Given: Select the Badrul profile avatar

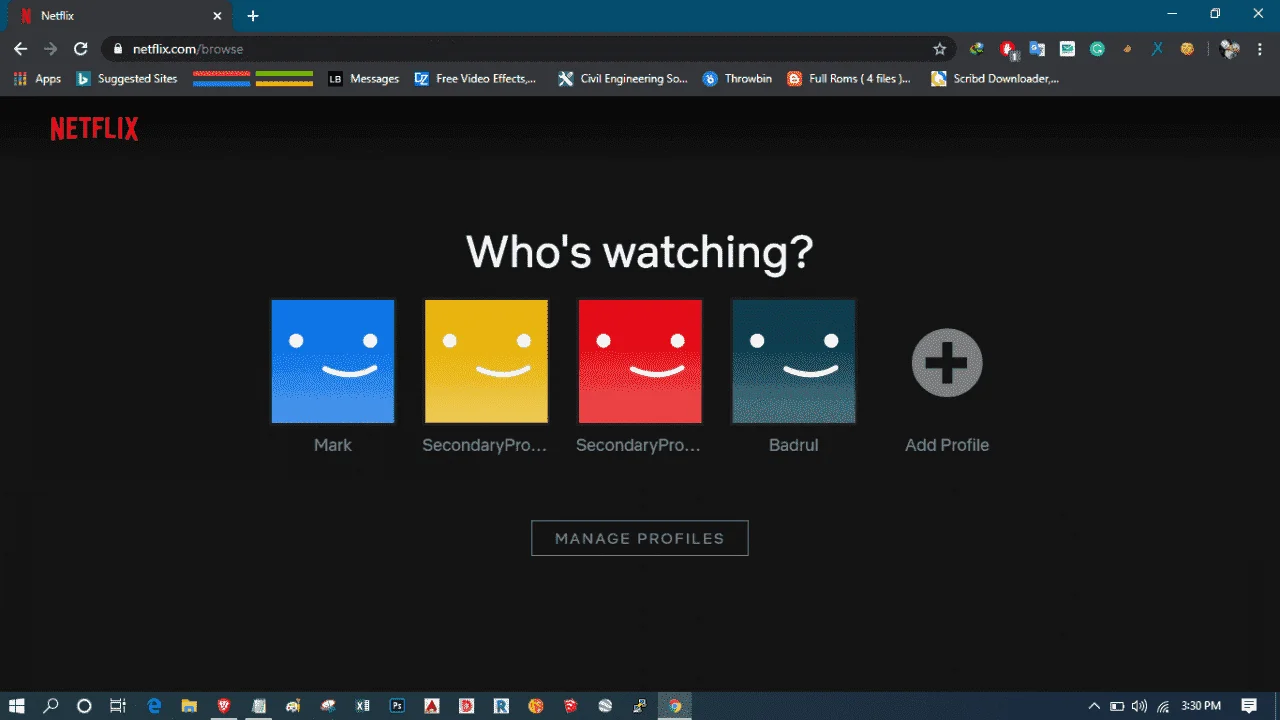Looking at the screenshot, I should click(794, 361).
